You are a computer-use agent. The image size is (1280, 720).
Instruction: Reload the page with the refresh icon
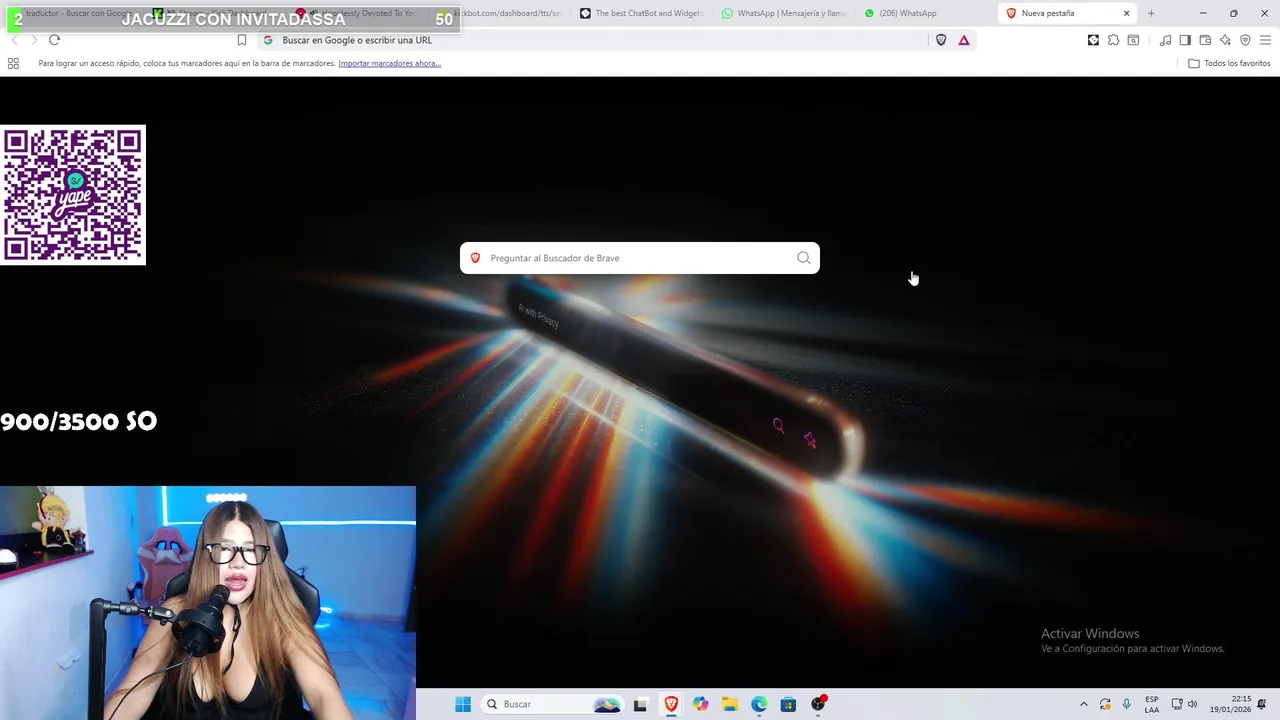54,40
